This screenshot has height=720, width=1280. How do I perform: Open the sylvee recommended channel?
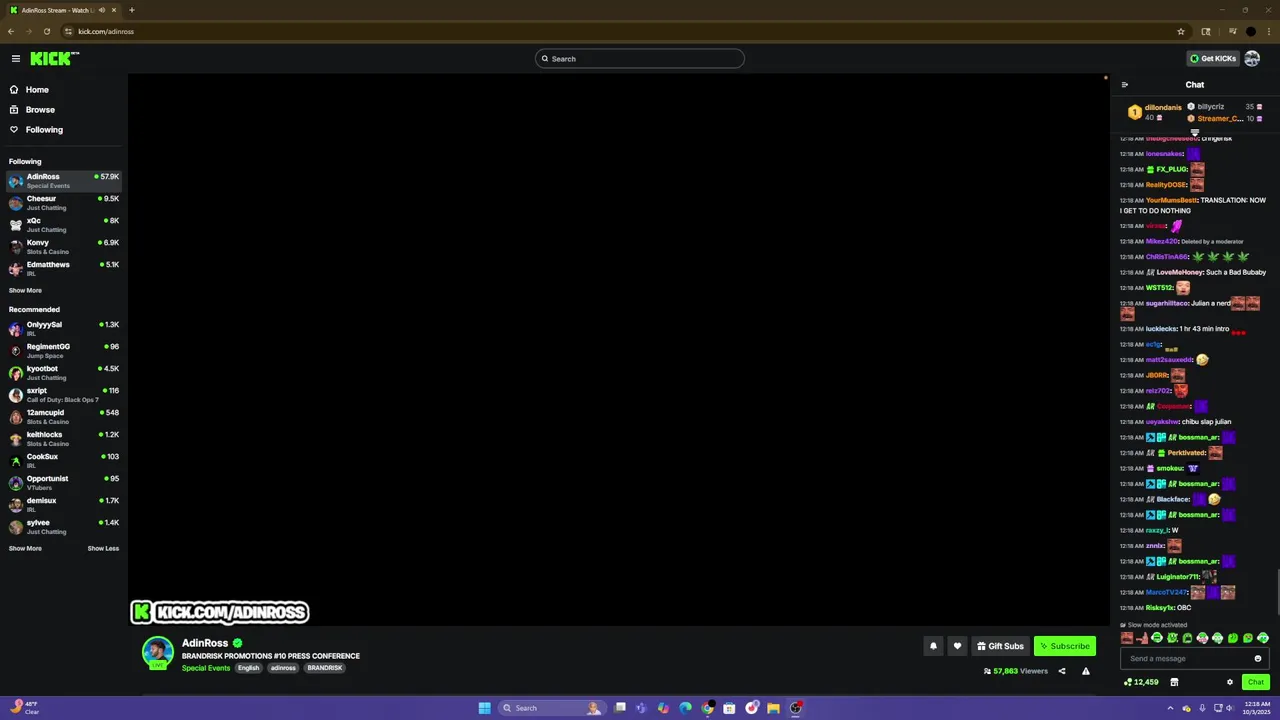coord(64,527)
